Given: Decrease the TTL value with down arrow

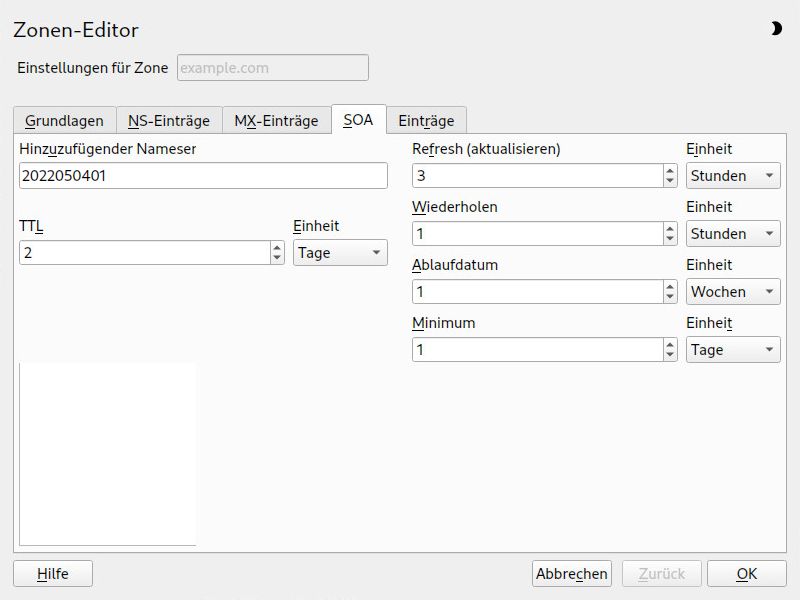Looking at the screenshot, I should pyautogui.click(x=277, y=258).
